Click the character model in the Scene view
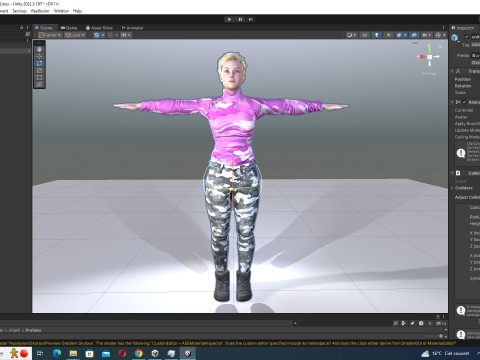The height and width of the screenshot is (360, 480). click(x=232, y=177)
